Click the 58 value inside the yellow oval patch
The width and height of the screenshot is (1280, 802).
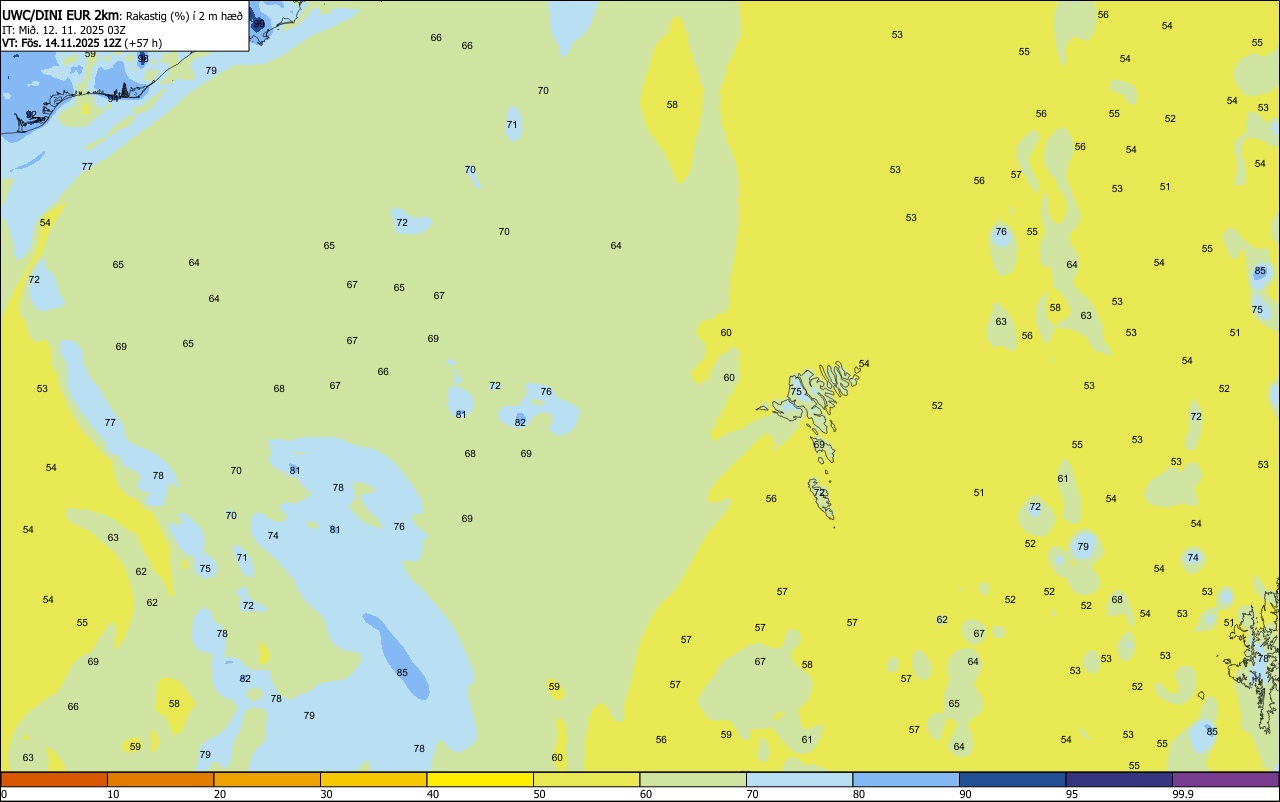672,104
